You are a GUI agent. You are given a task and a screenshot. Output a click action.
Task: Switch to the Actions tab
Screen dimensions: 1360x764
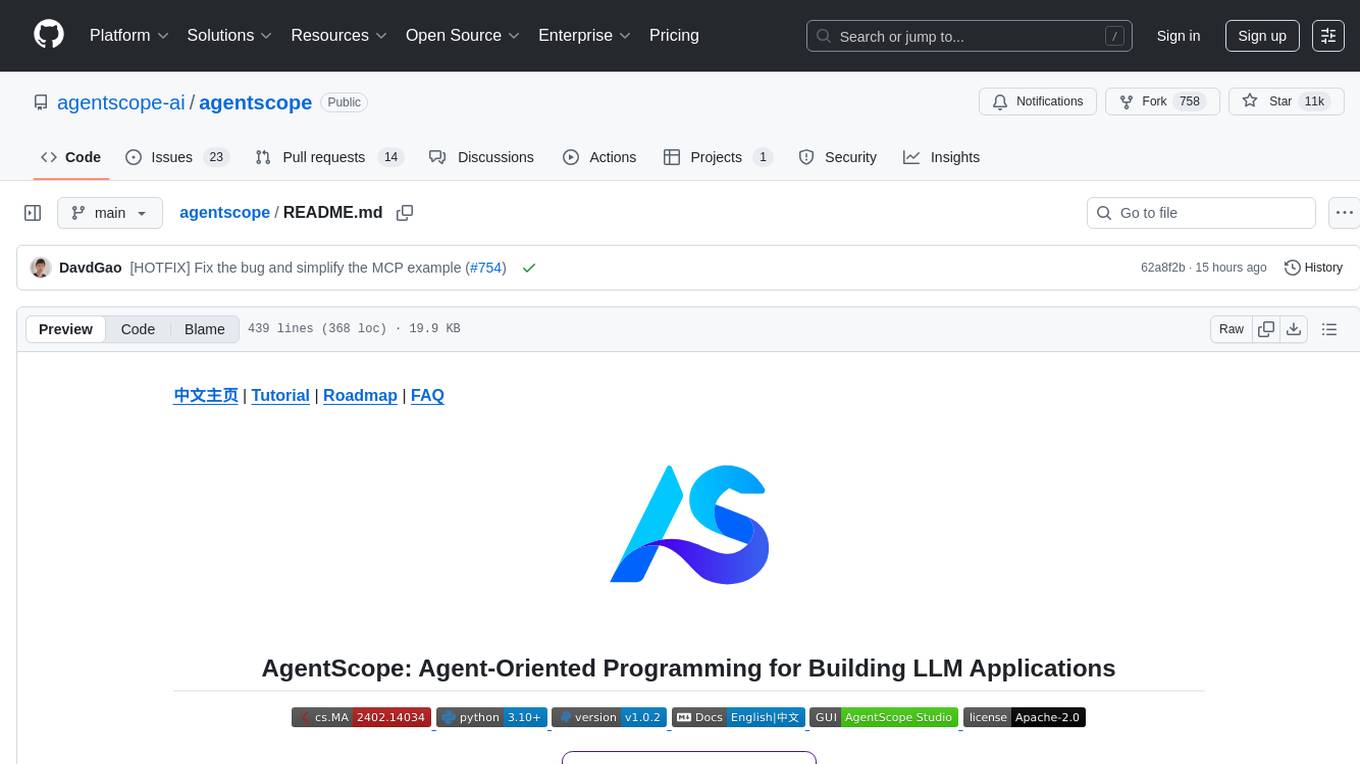pos(599,157)
